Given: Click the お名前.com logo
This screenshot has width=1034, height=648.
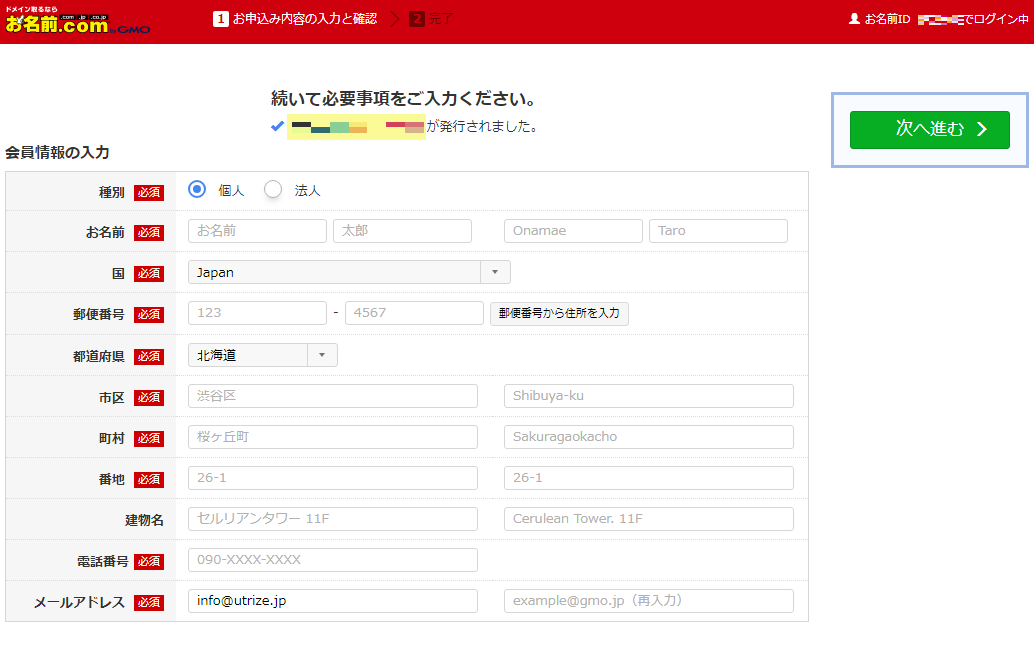Looking at the screenshot, I should coord(80,22).
